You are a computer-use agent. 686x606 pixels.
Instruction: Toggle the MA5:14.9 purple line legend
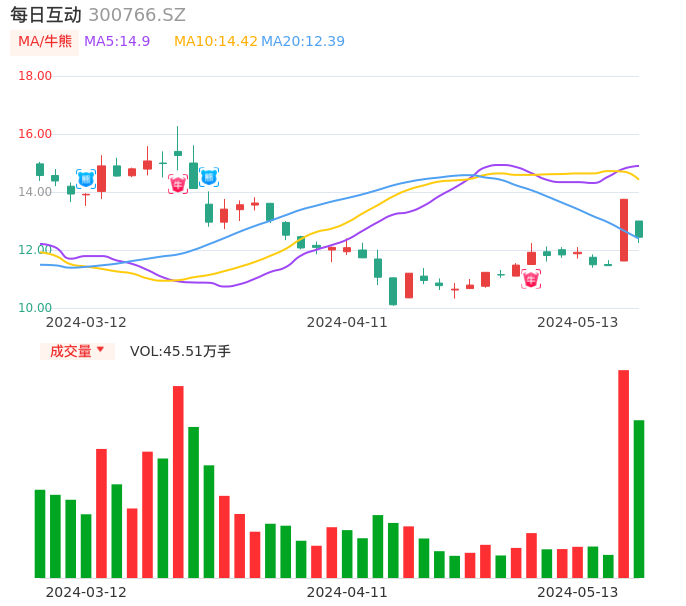[117, 41]
